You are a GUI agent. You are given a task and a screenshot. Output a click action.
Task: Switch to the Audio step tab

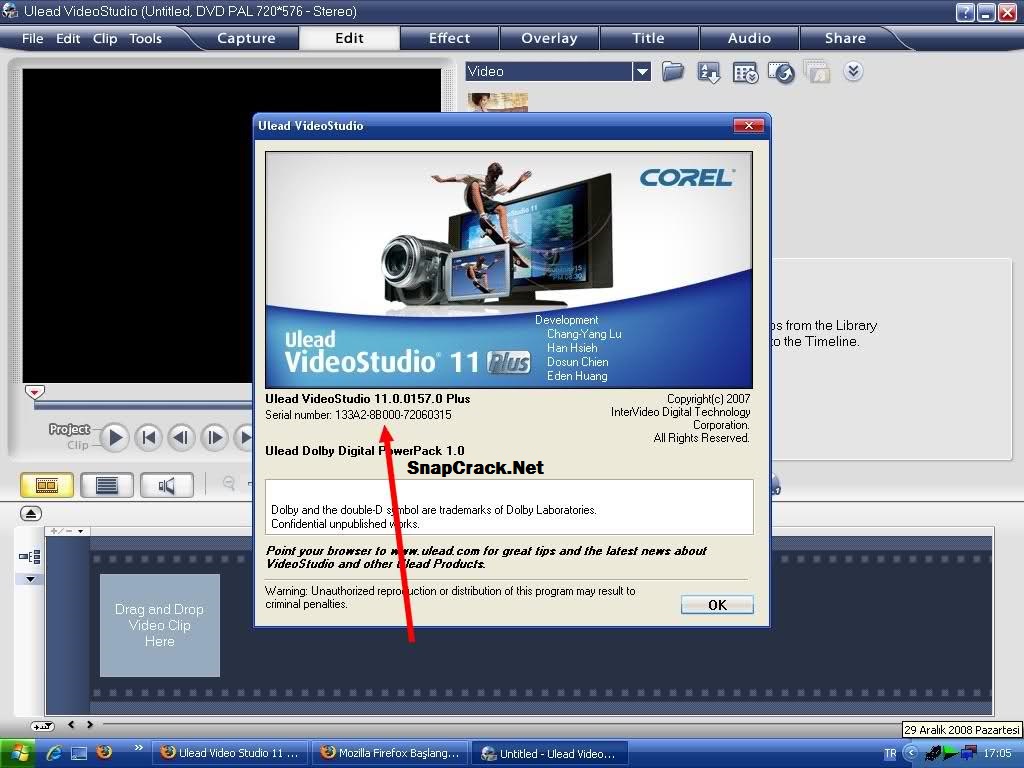click(749, 38)
